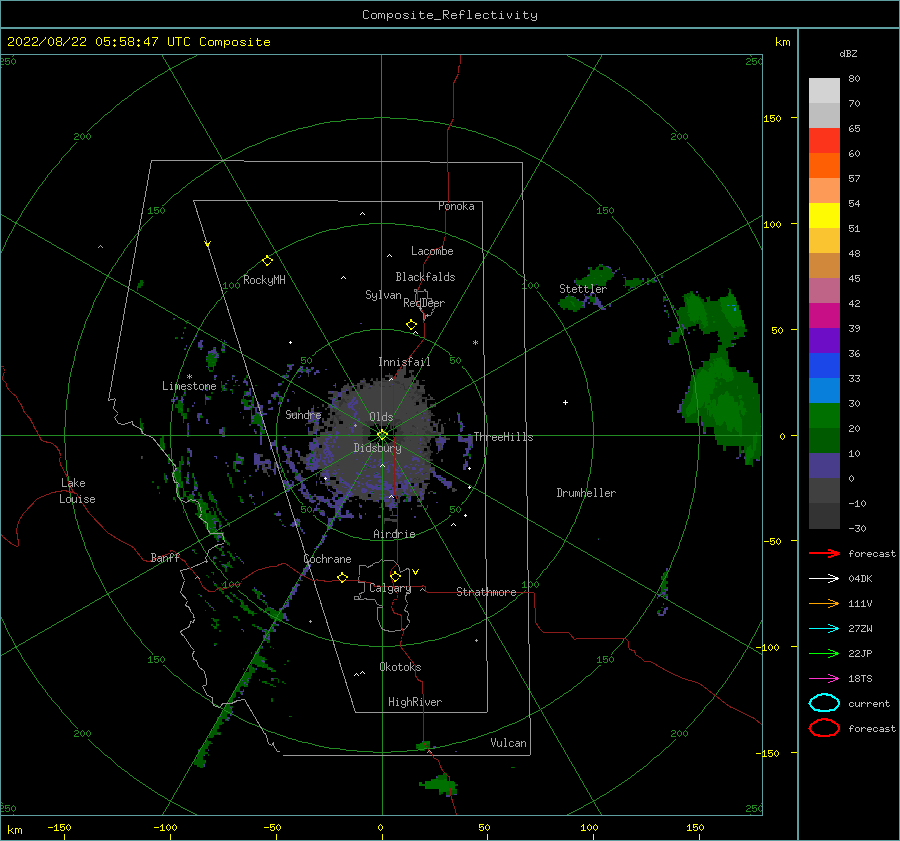Click the Didsbury label

(377, 448)
